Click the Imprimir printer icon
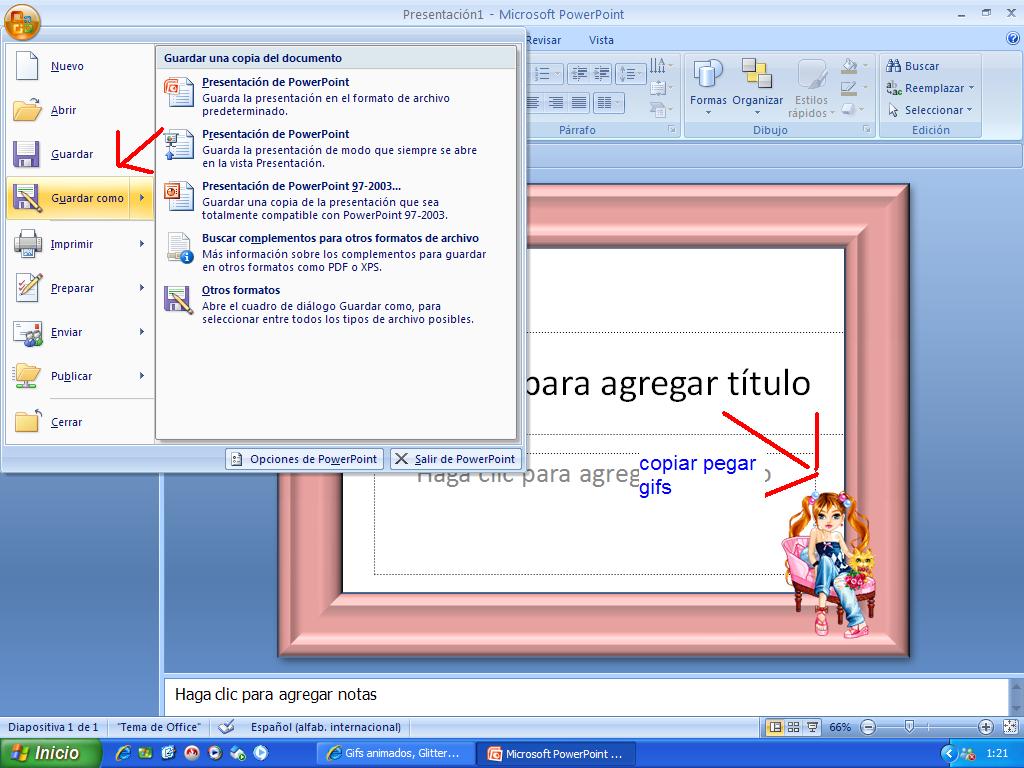The image size is (1024, 768). (28, 244)
